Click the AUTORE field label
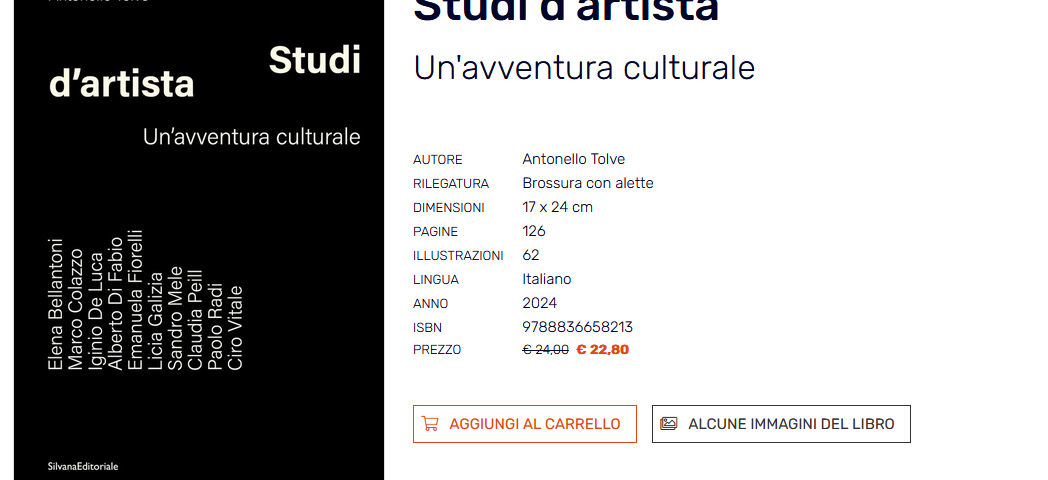The height and width of the screenshot is (480, 1048). 438,160
